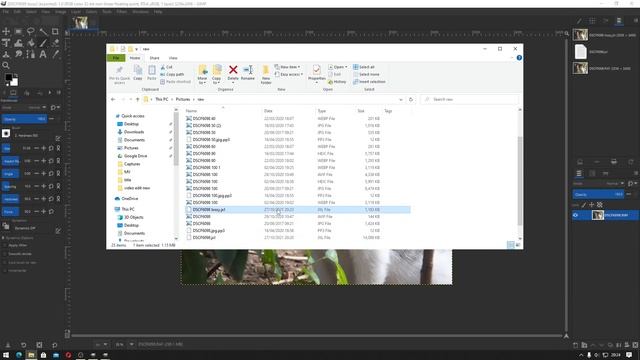Click the Up one level arrow in Explorer
Image resolution: width=640 pixels, height=360 pixels.
click(x=138, y=100)
